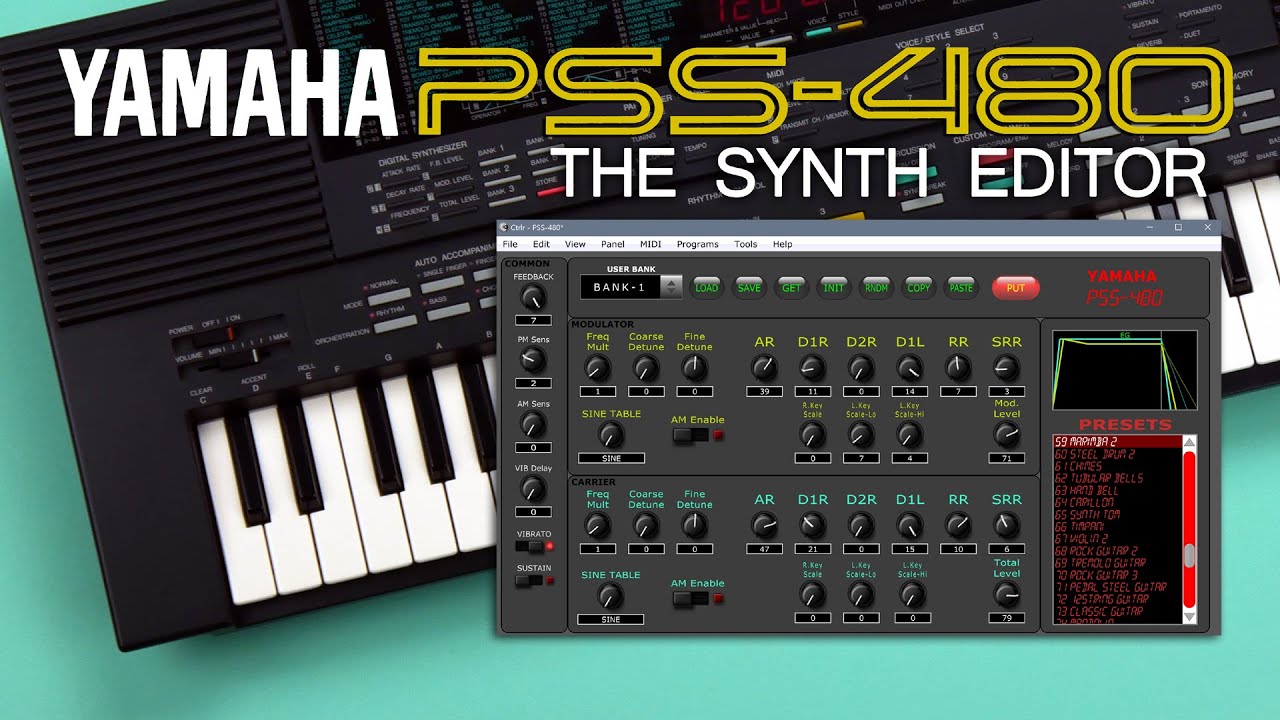Click the SAVE button
The width and height of the screenshot is (1280, 720).
click(x=749, y=288)
